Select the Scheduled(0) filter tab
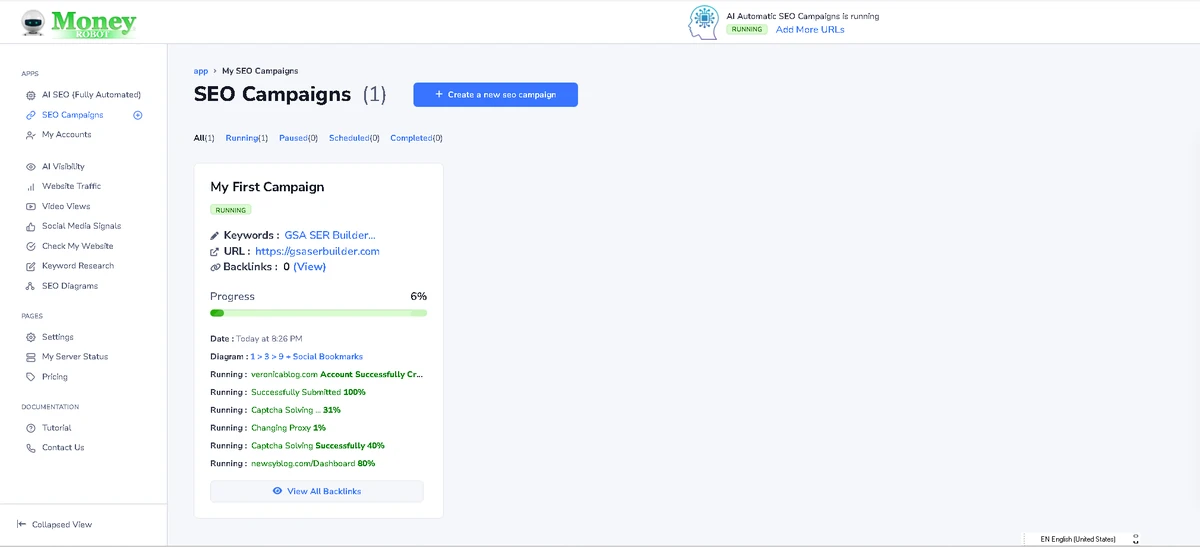 354,138
